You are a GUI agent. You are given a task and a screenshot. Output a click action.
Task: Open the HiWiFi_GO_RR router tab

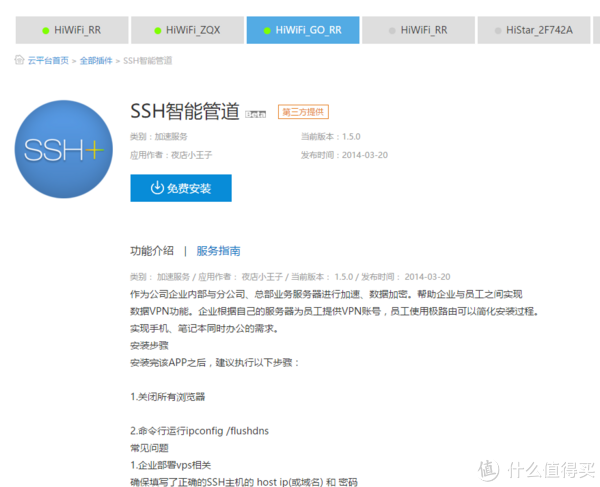tap(303, 30)
